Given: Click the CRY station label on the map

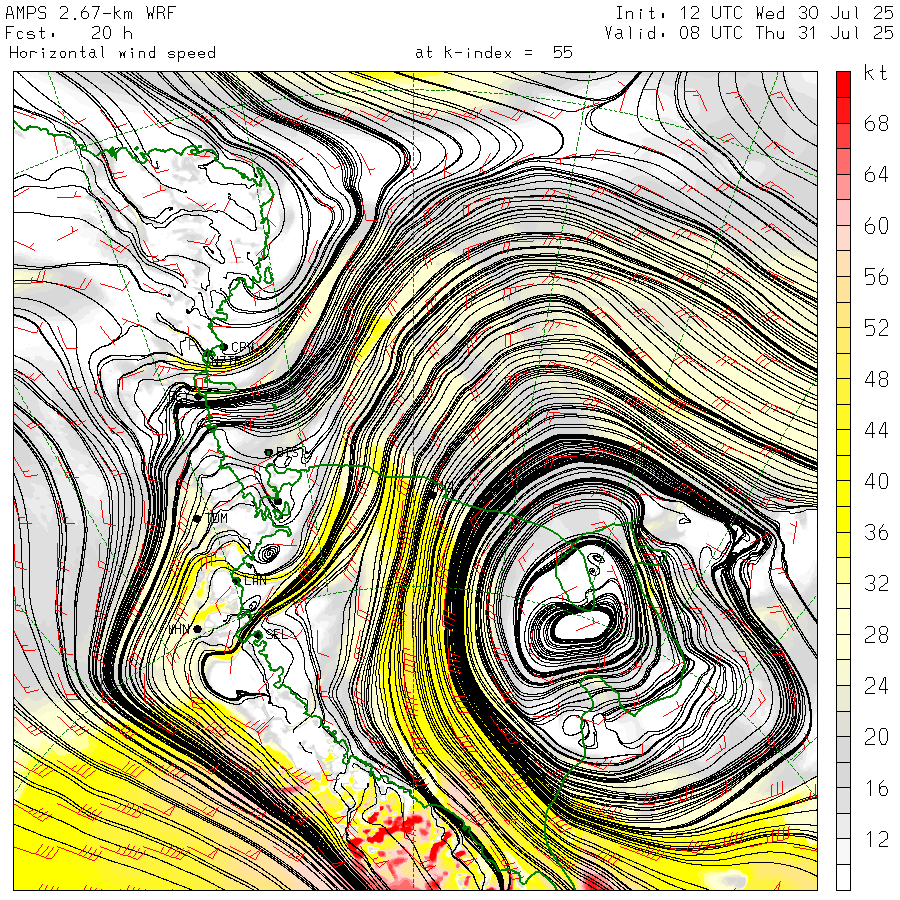Looking at the screenshot, I should pos(242,347).
